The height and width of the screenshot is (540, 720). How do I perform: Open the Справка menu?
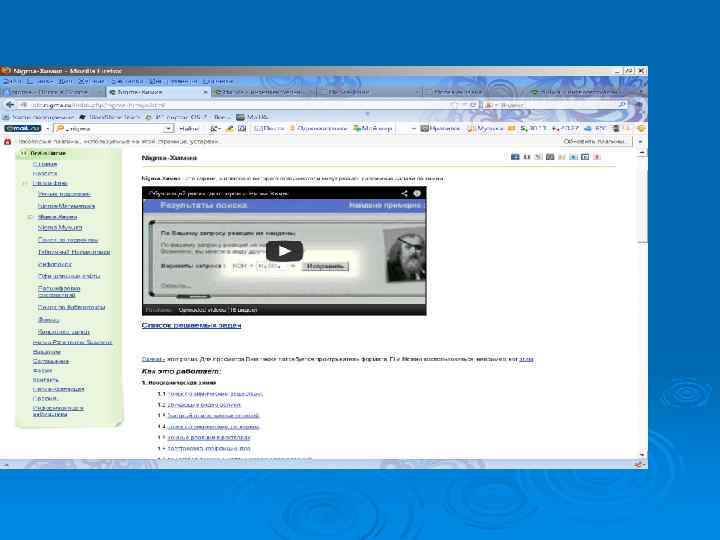tap(218, 81)
